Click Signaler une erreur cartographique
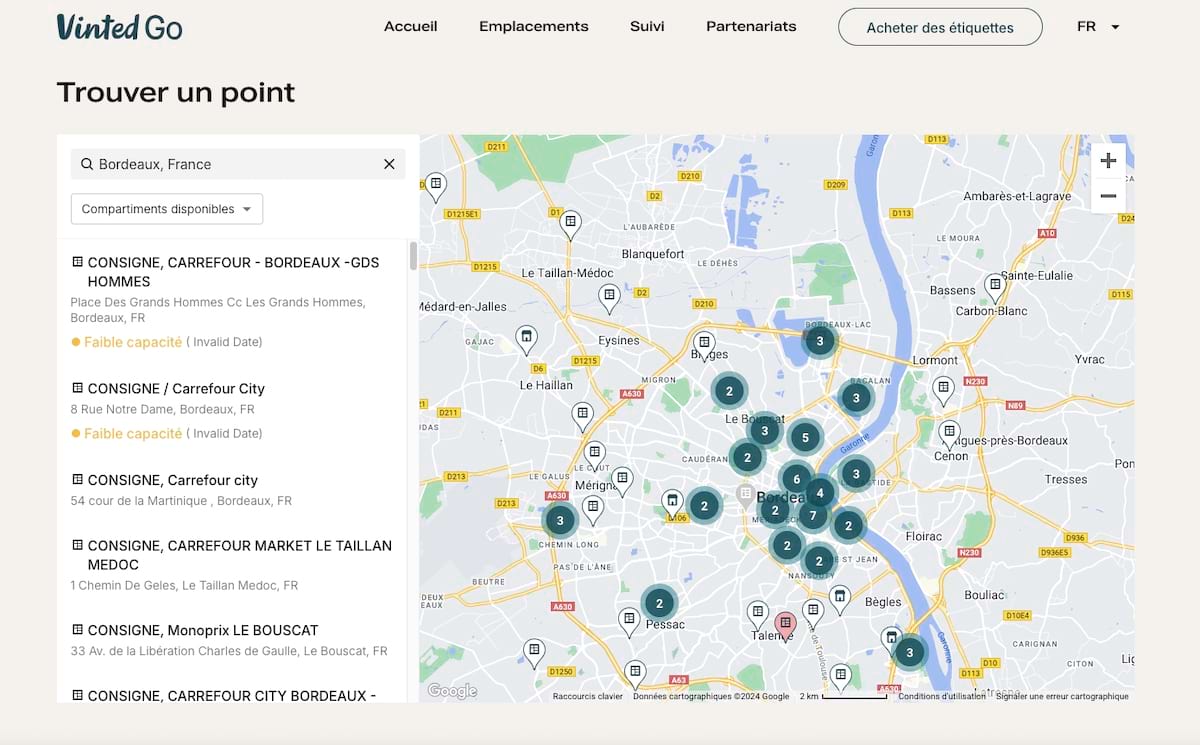1200x745 pixels. (x=1062, y=696)
